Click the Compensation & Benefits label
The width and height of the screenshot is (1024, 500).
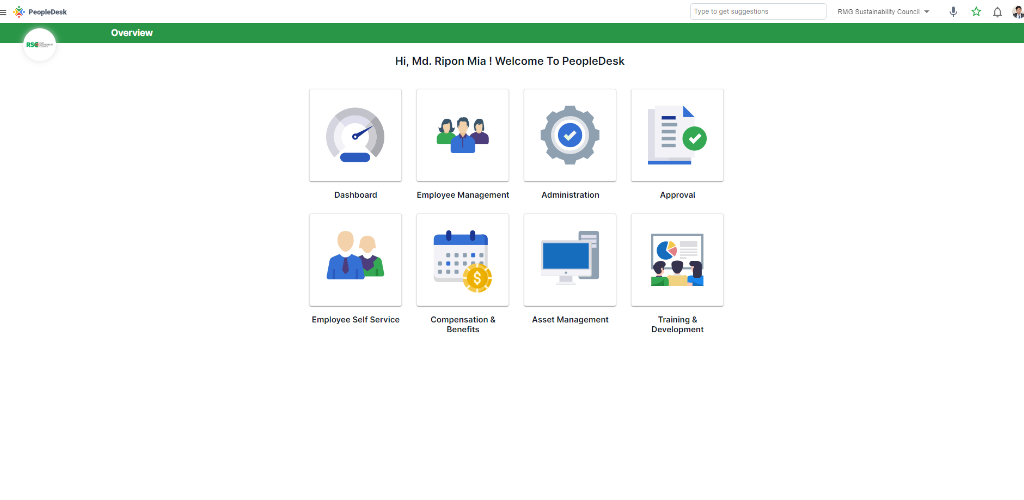point(462,324)
